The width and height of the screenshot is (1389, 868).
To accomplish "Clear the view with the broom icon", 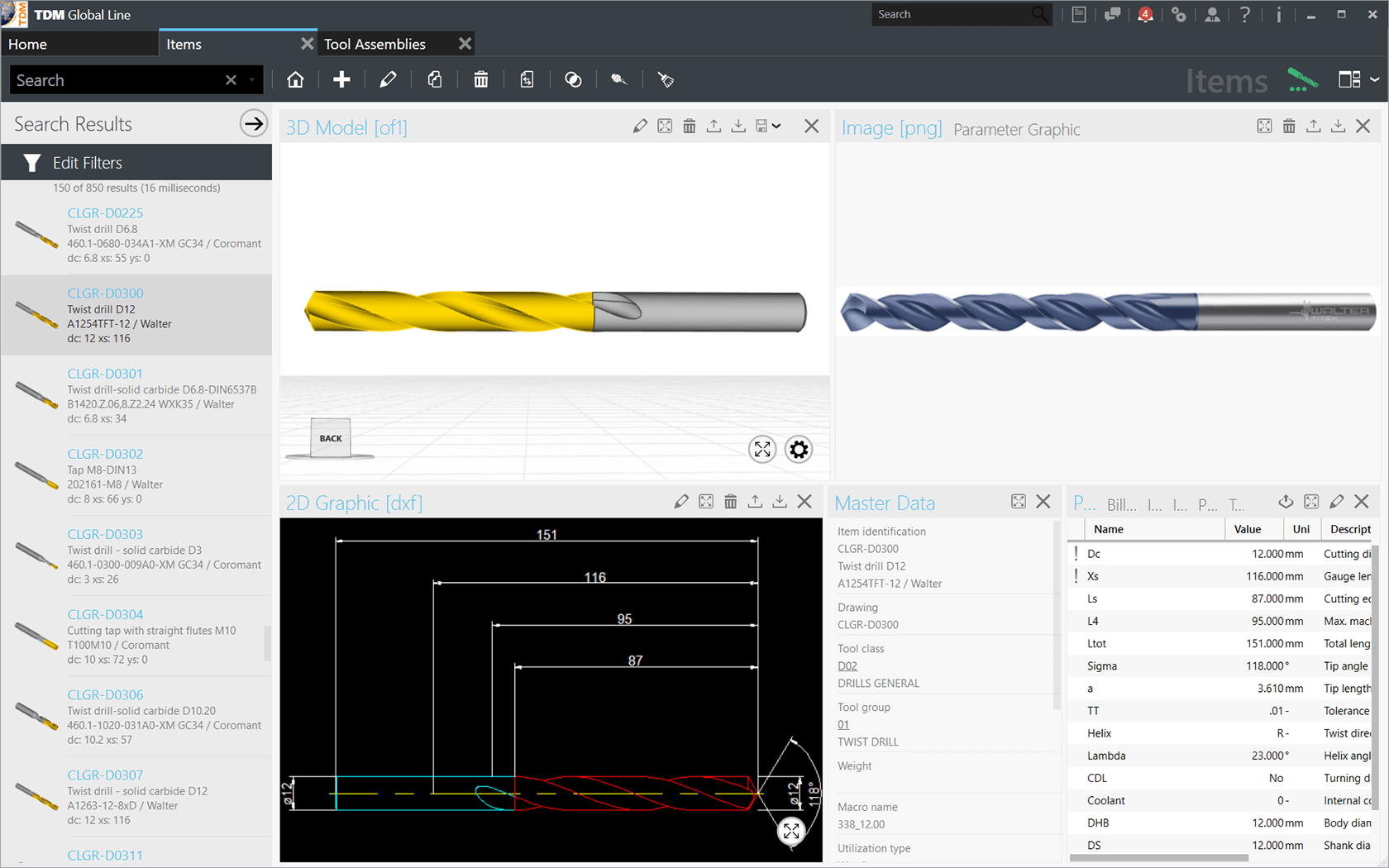I will [x=666, y=79].
